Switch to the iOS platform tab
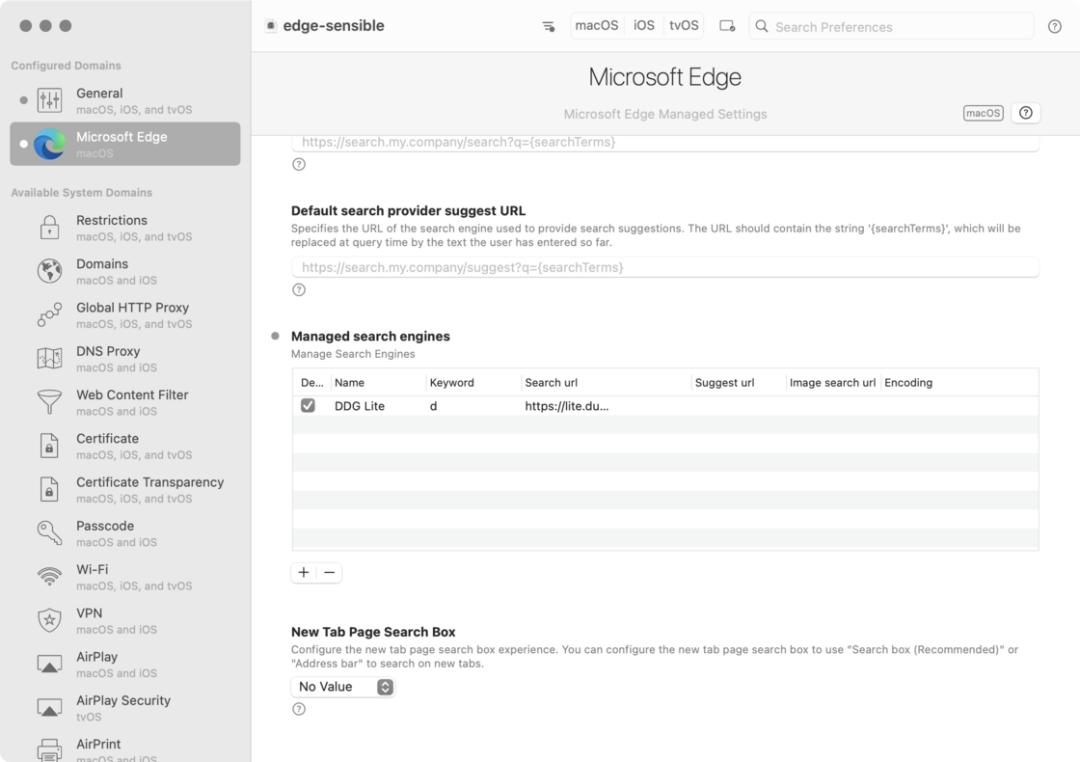This screenshot has height=762, width=1080. point(644,26)
